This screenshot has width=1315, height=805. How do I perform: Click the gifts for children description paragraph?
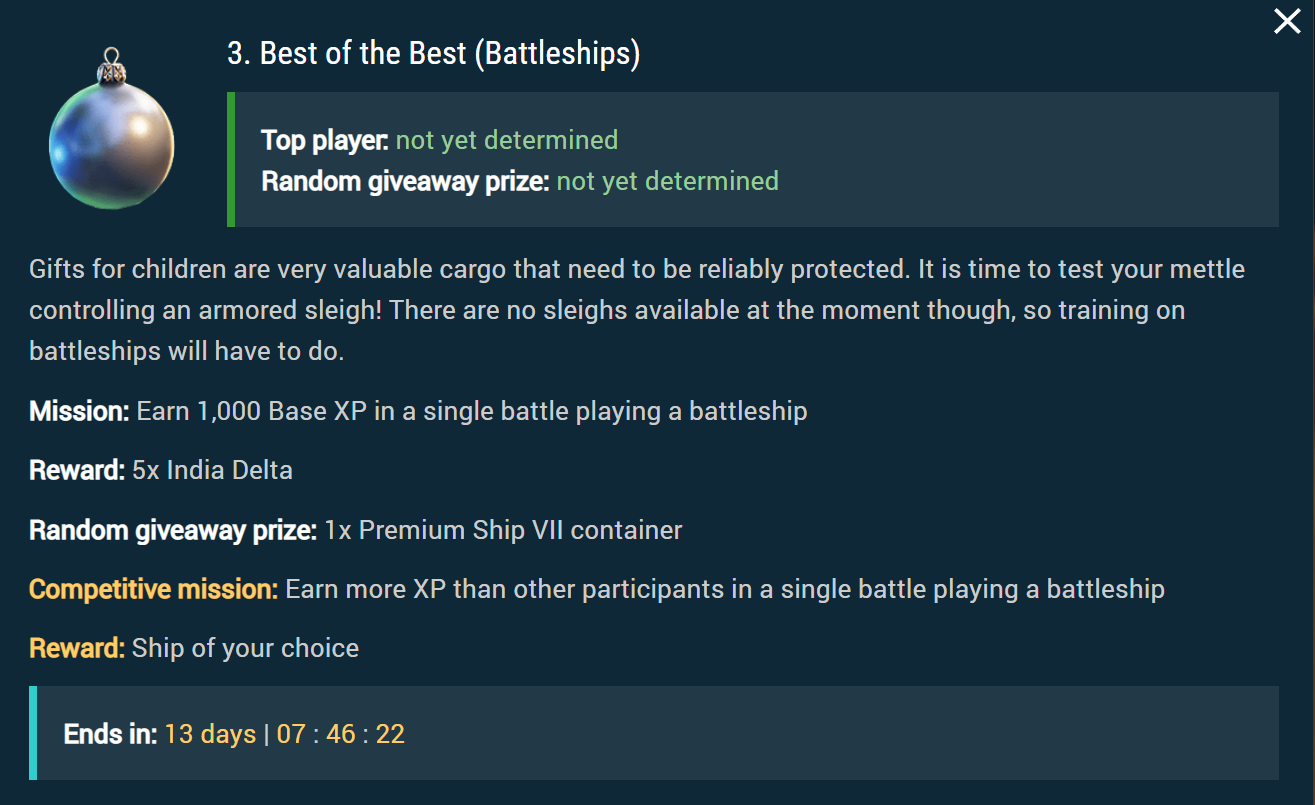636,310
